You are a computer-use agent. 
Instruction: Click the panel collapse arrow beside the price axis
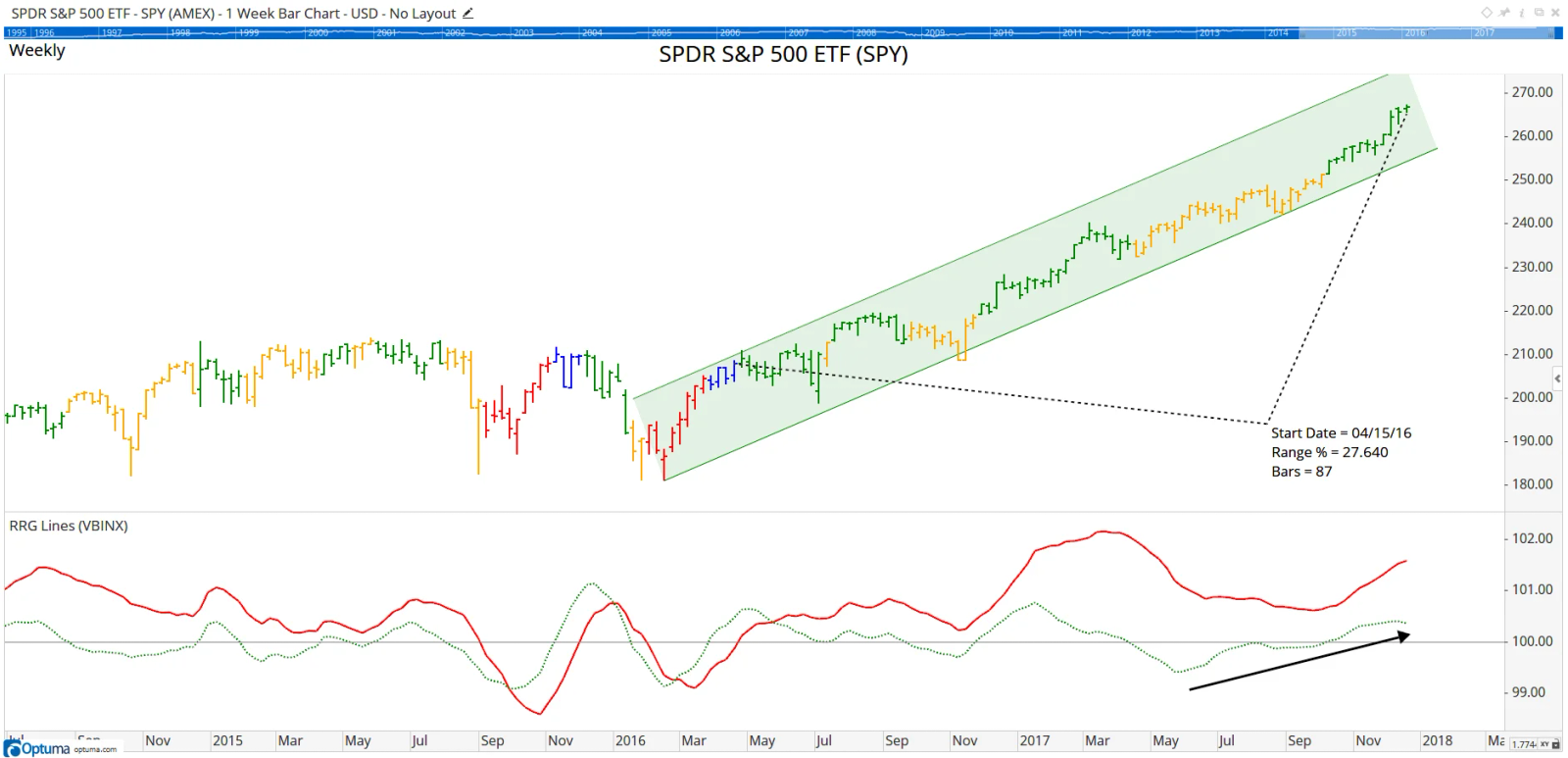(x=1557, y=378)
